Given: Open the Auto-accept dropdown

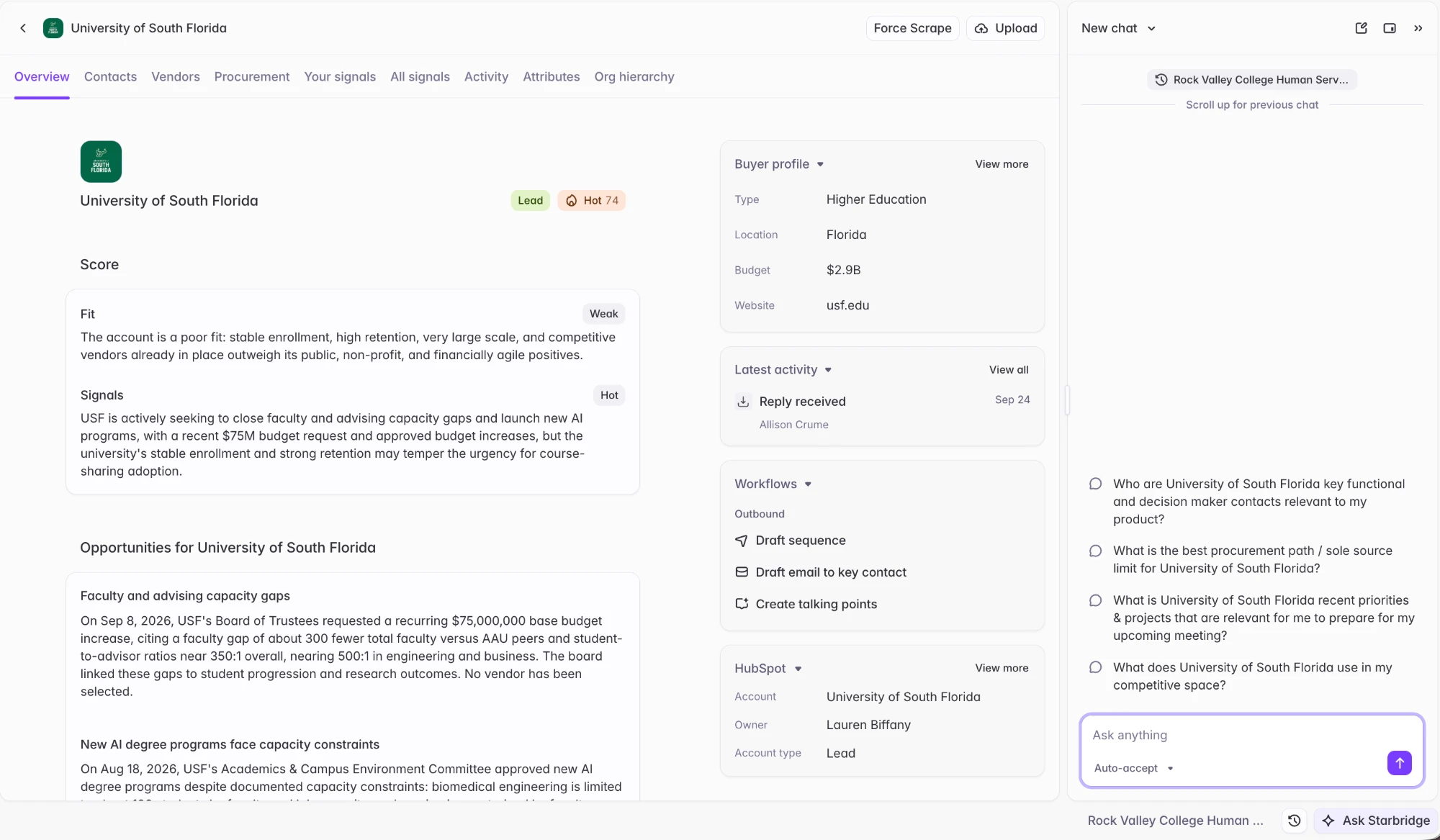Looking at the screenshot, I should [1134, 768].
